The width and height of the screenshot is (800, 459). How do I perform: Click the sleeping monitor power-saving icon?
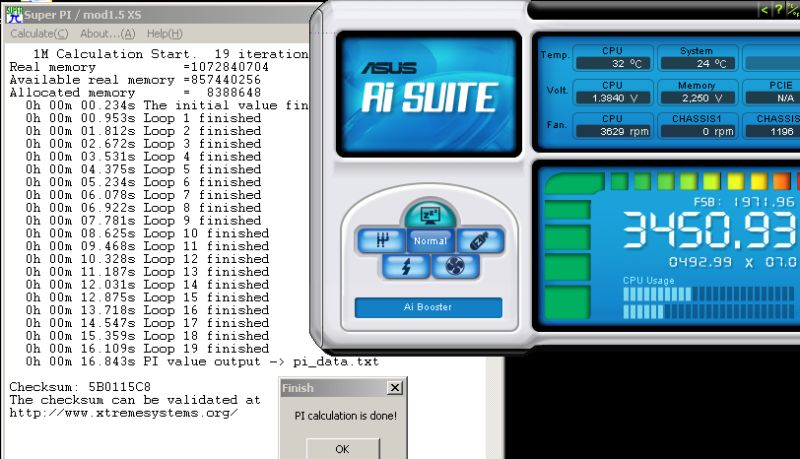pyautogui.click(x=430, y=215)
